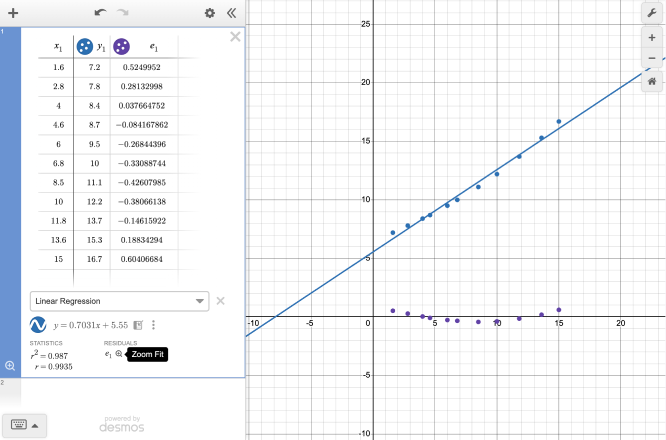
Task: Zoom out on the graph
Action: click(x=652, y=58)
